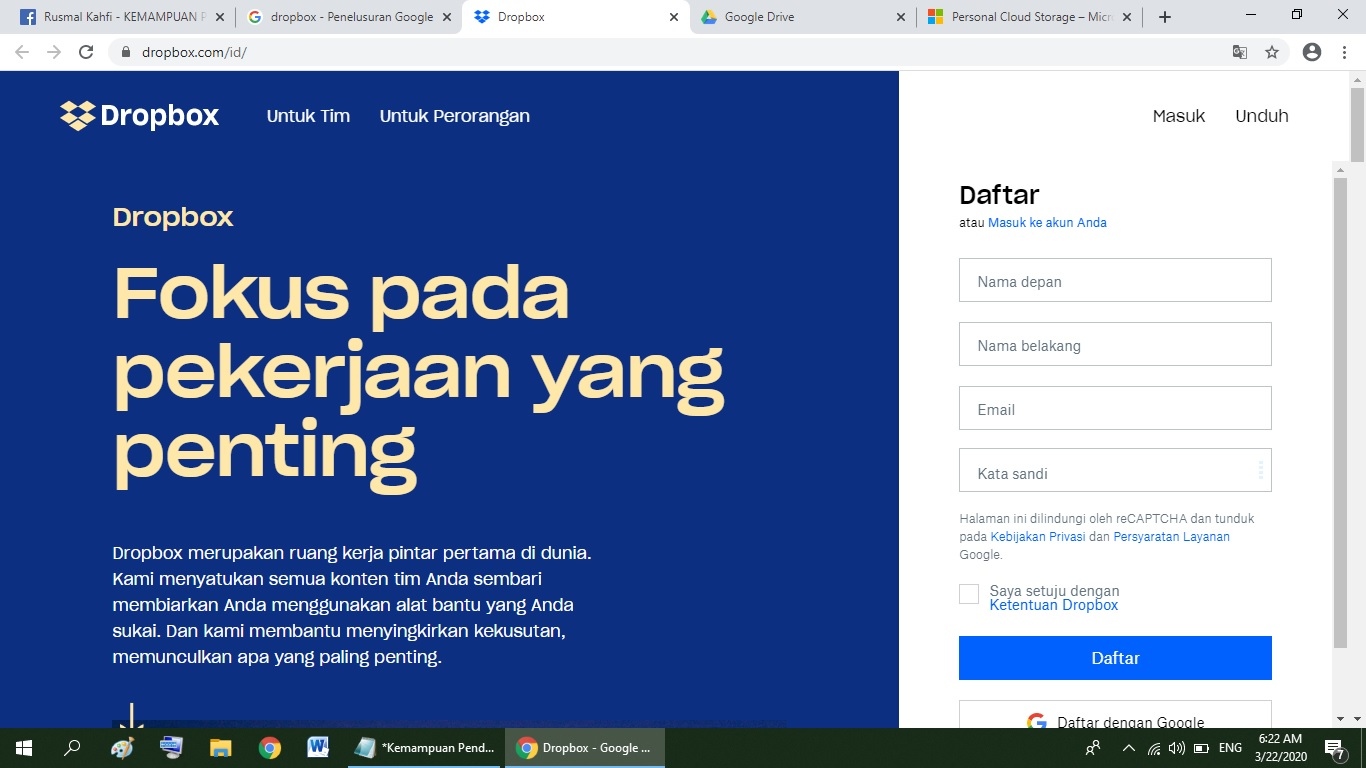Close the Google Drive tab

(901, 17)
